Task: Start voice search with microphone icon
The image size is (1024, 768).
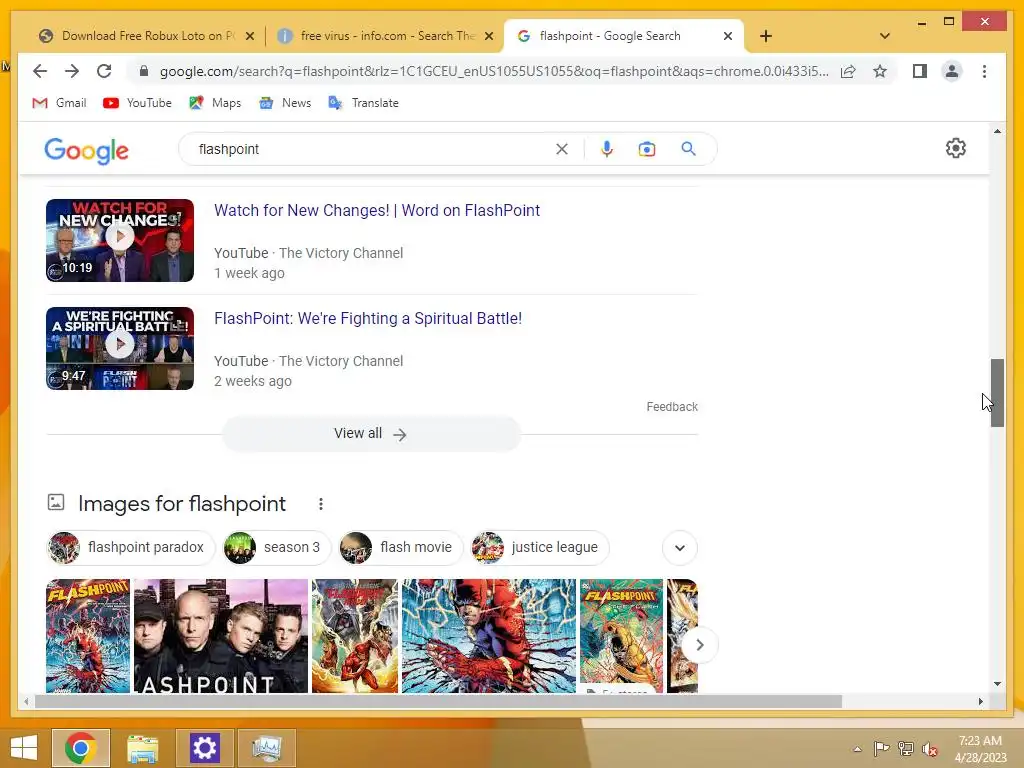Action: tap(607, 149)
